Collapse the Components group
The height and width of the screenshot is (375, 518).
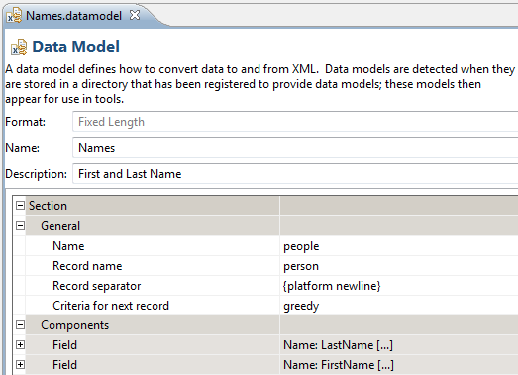pyautogui.click(x=20, y=324)
